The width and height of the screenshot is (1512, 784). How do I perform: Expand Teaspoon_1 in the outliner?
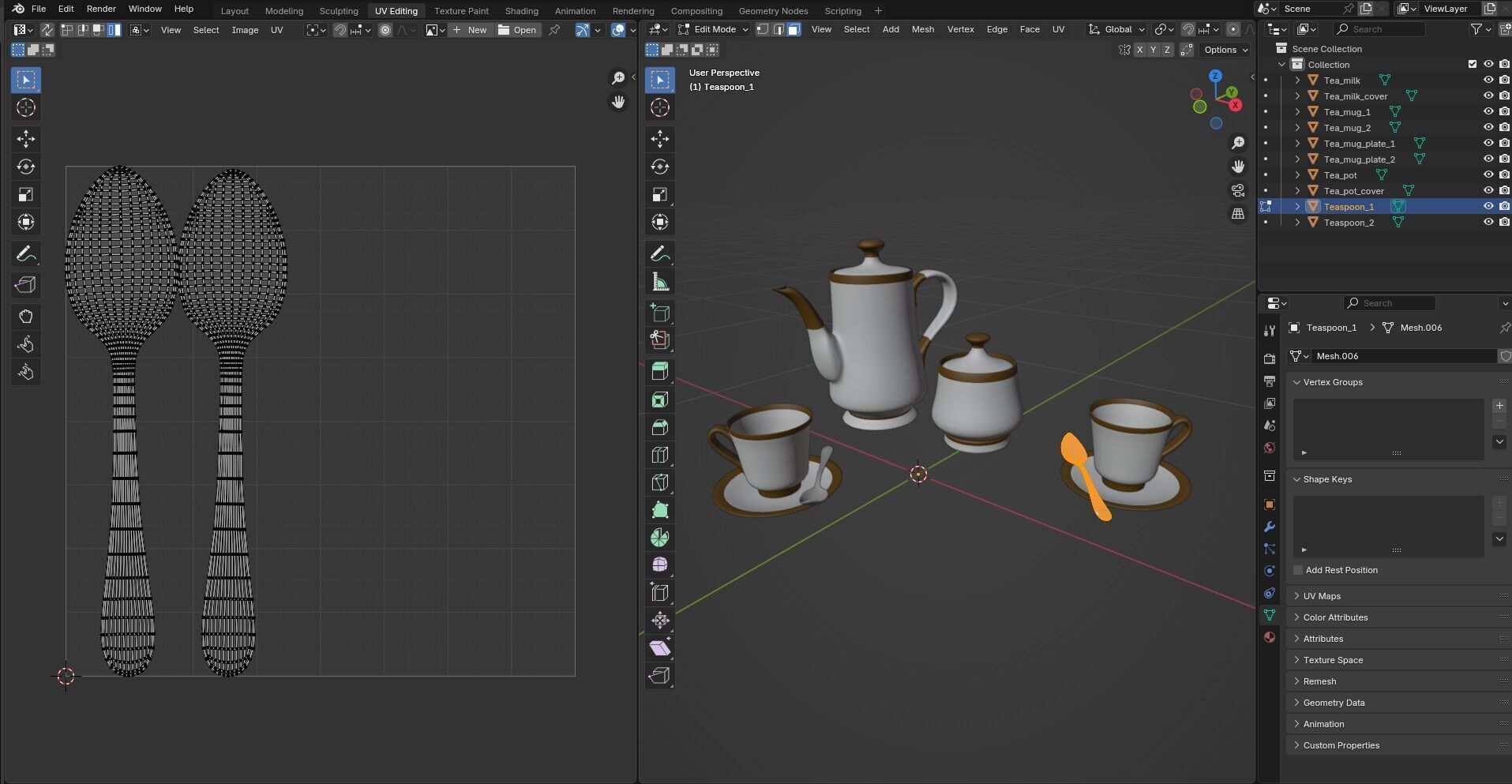[x=1297, y=206]
